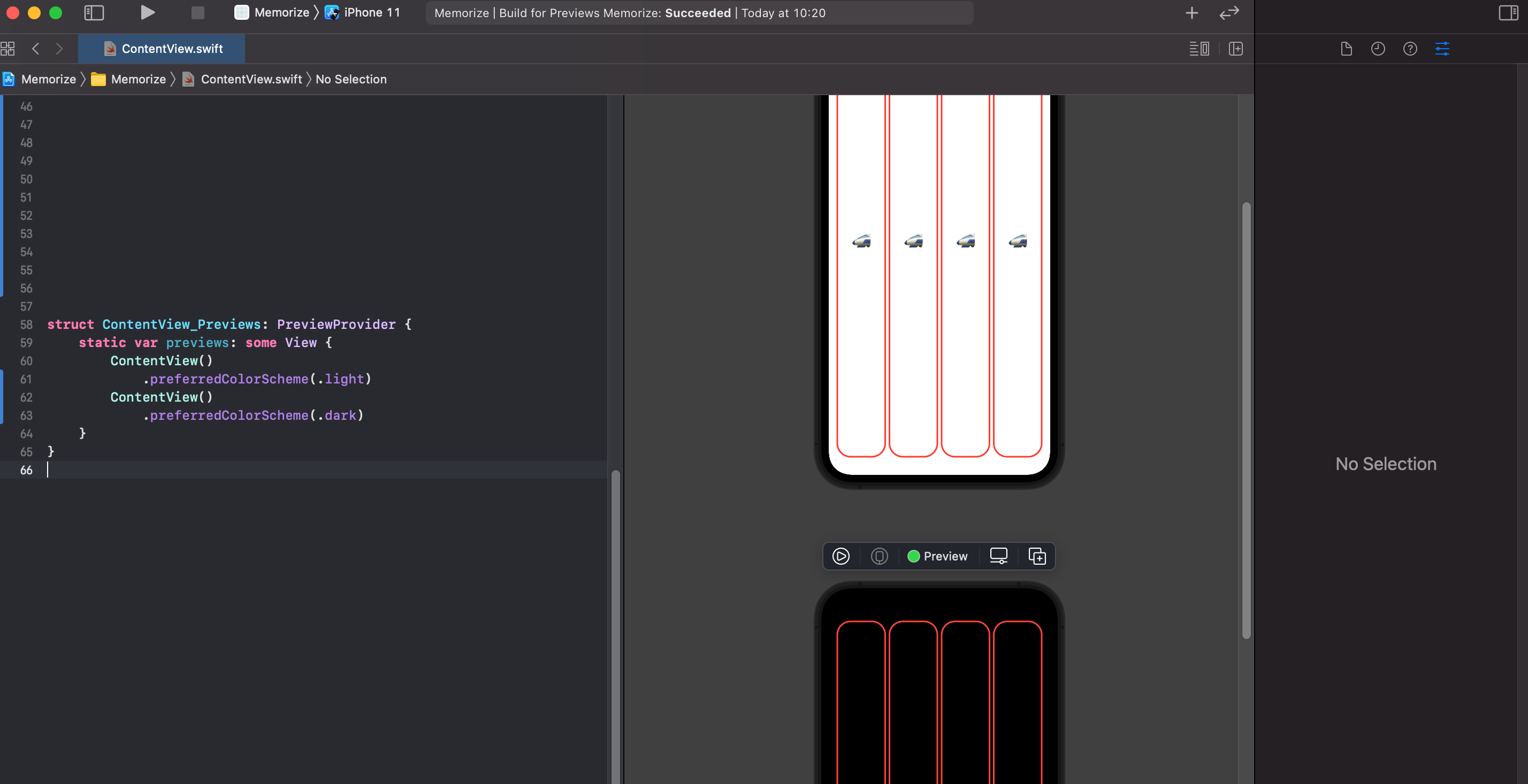Toggle the inspectors panel on right
1528x784 pixels.
(1508, 12)
